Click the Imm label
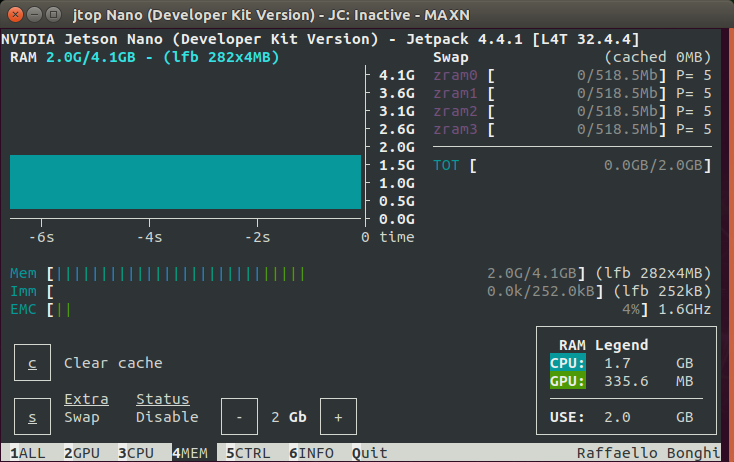Viewport: 734px width, 462px height. [x=23, y=291]
